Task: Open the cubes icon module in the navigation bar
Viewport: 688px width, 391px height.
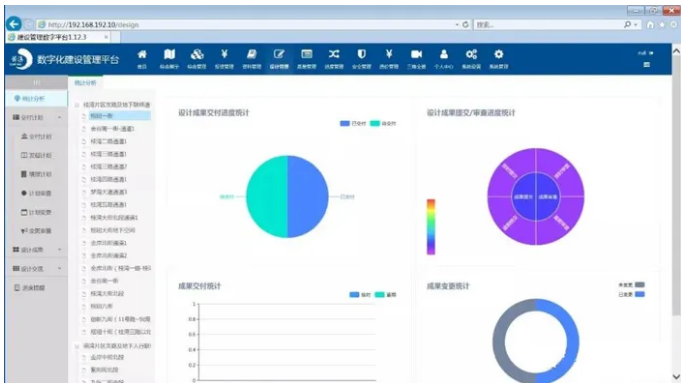Action: [x=197, y=54]
